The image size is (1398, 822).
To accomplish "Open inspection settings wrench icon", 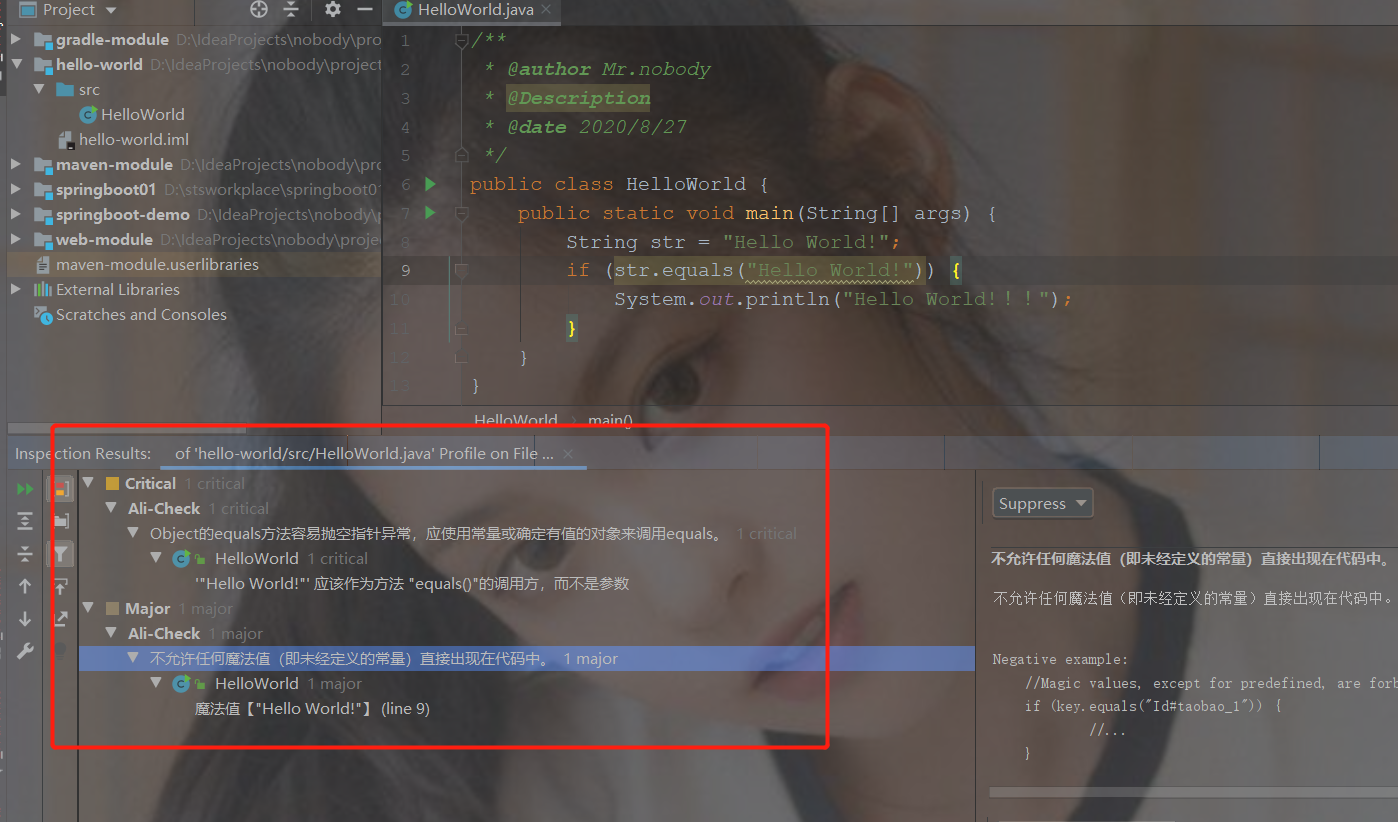I will 25,651.
